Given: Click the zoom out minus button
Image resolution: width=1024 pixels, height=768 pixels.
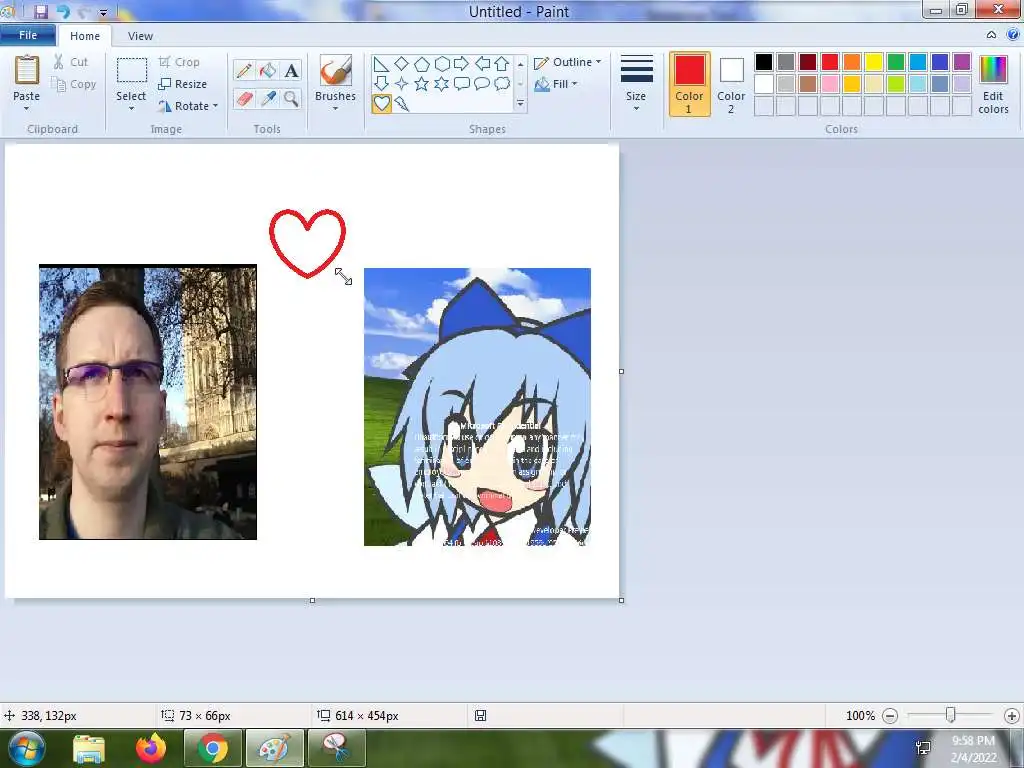Looking at the screenshot, I should 889,716.
